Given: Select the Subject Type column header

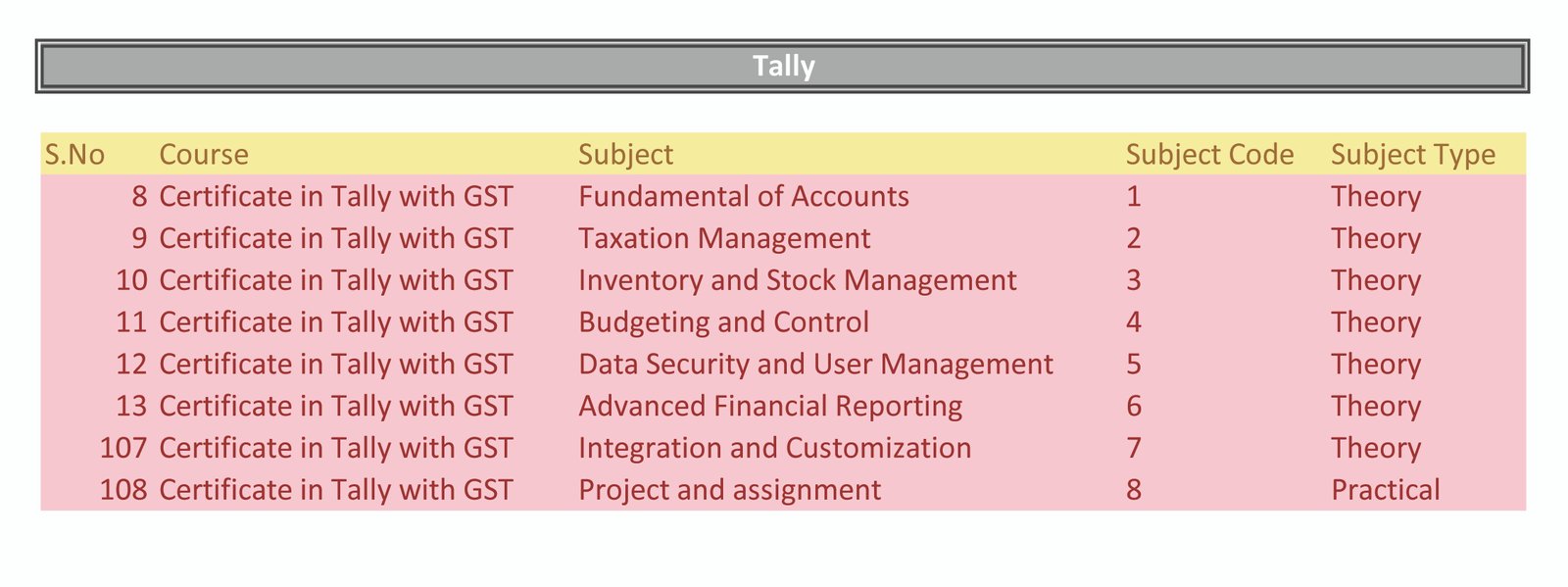Looking at the screenshot, I should (x=1413, y=155).
